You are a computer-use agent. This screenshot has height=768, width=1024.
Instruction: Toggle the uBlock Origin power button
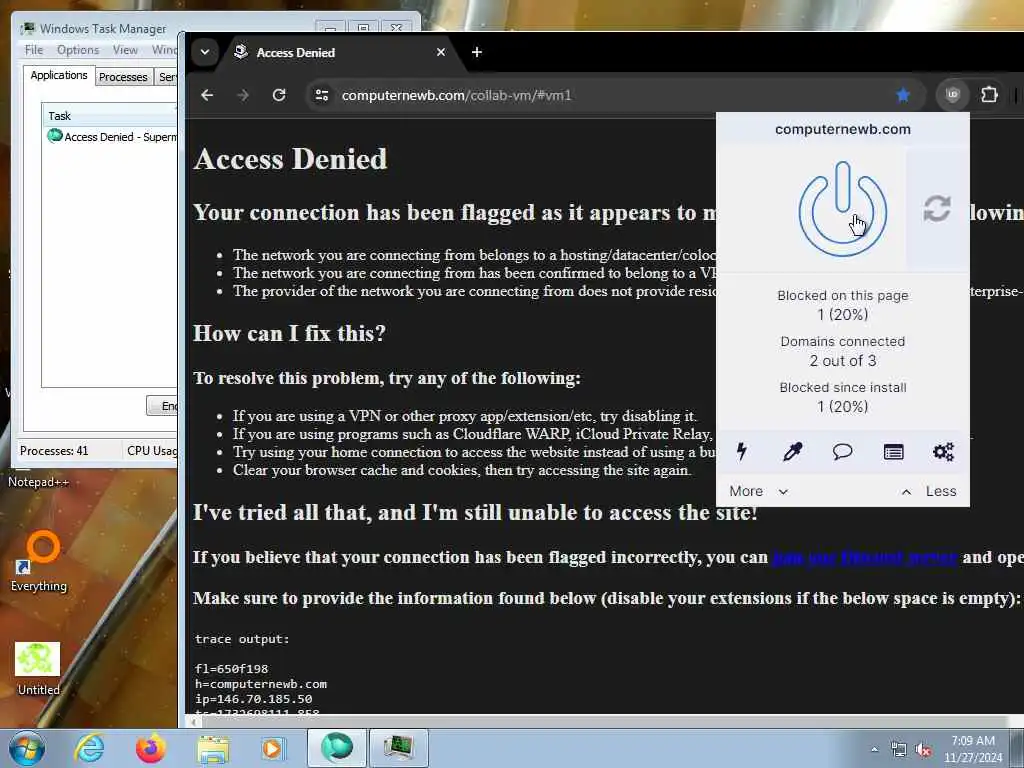tap(842, 209)
